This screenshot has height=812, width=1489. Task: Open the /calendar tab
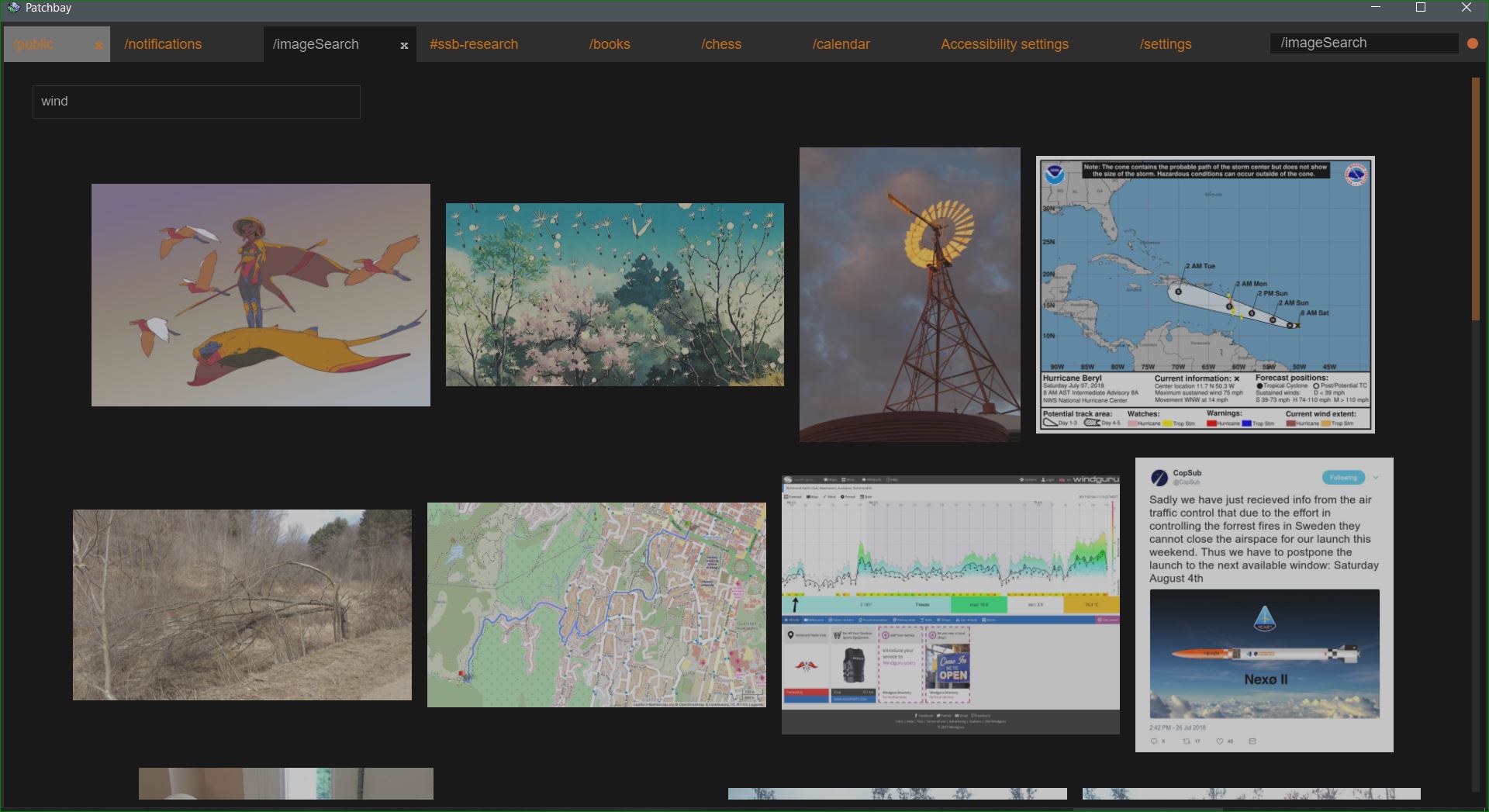pyautogui.click(x=841, y=44)
